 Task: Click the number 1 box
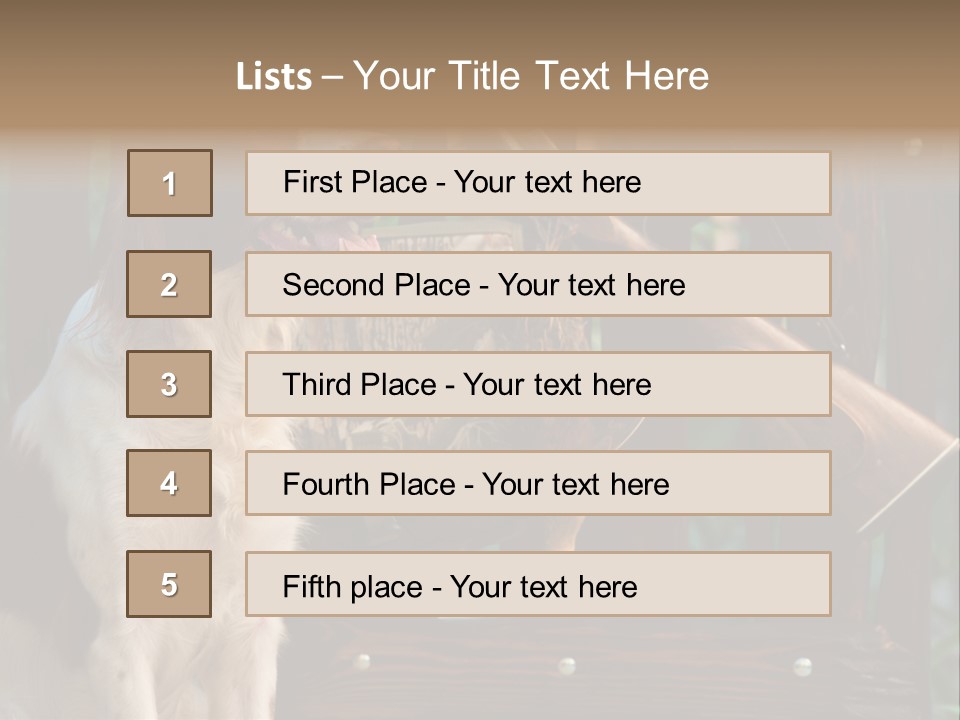tap(170, 183)
